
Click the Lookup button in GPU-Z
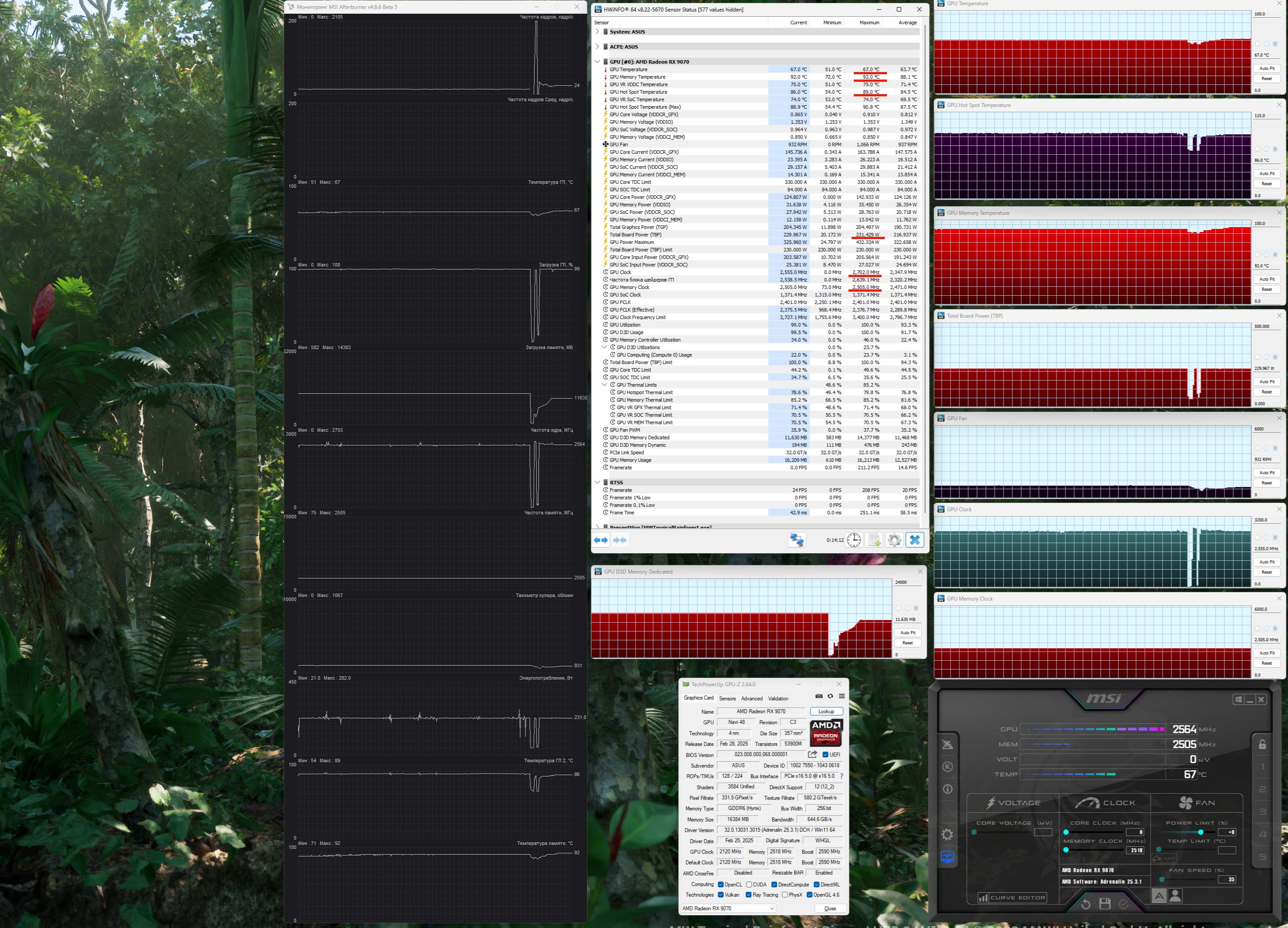click(826, 711)
